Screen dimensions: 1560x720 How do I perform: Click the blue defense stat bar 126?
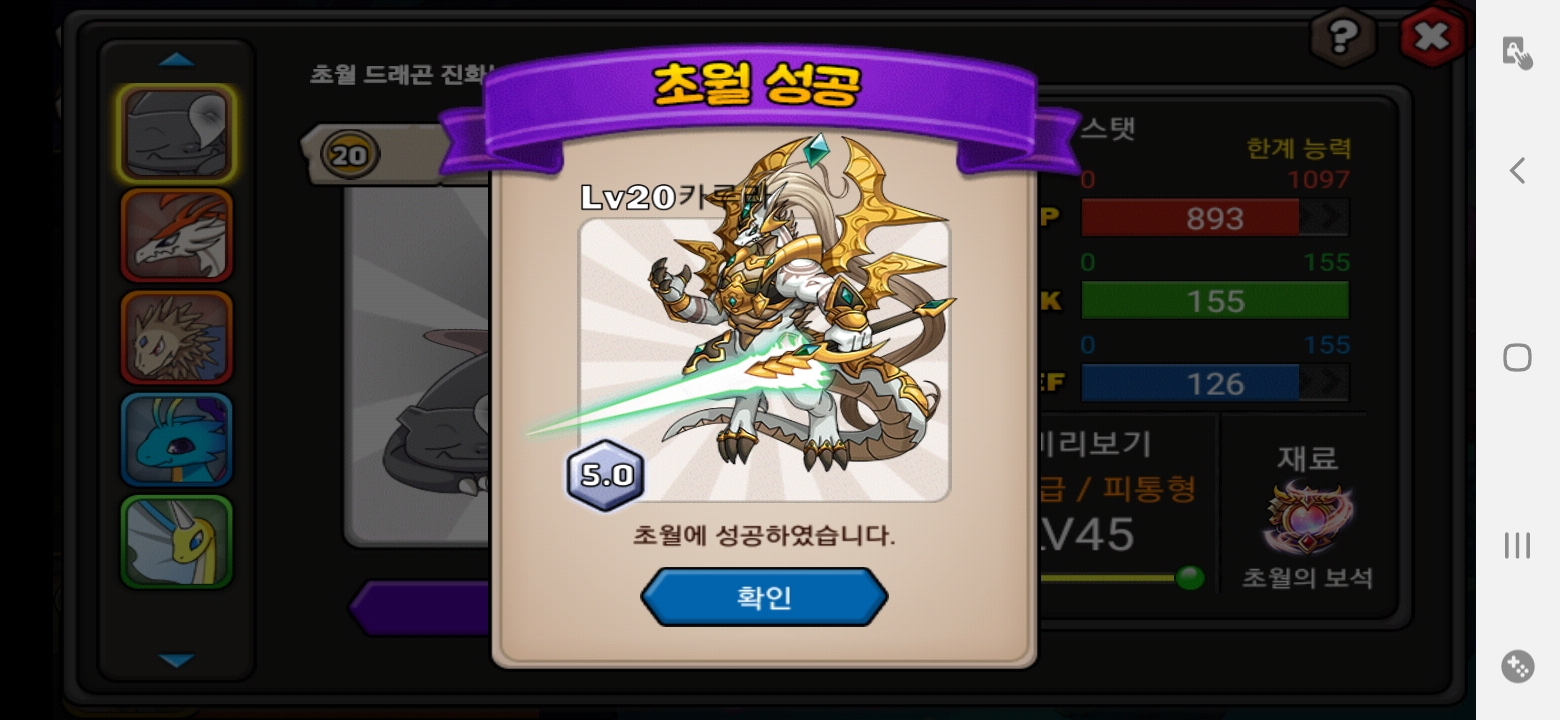click(1215, 384)
